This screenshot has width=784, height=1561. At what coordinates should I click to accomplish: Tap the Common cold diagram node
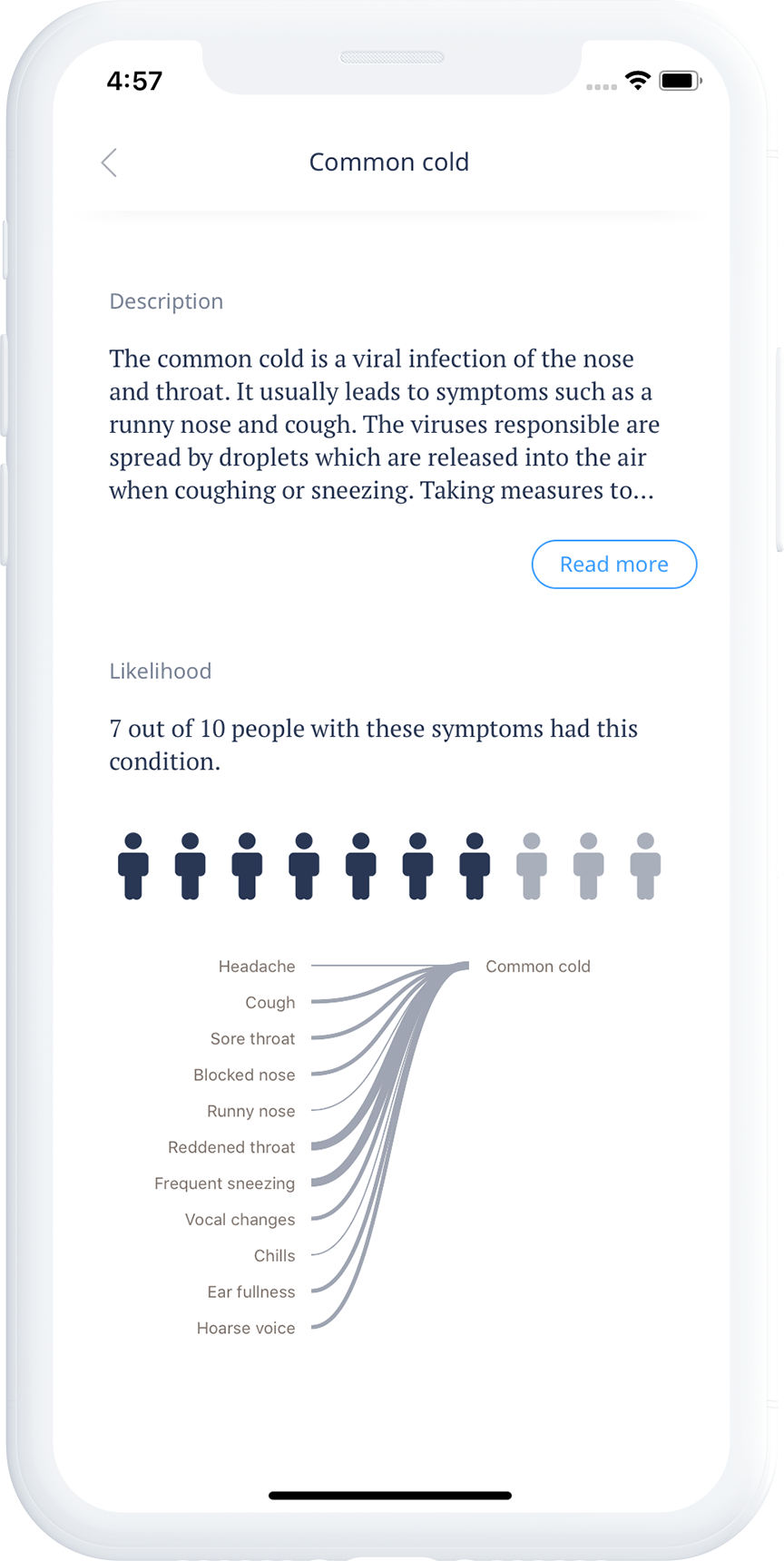537,967
